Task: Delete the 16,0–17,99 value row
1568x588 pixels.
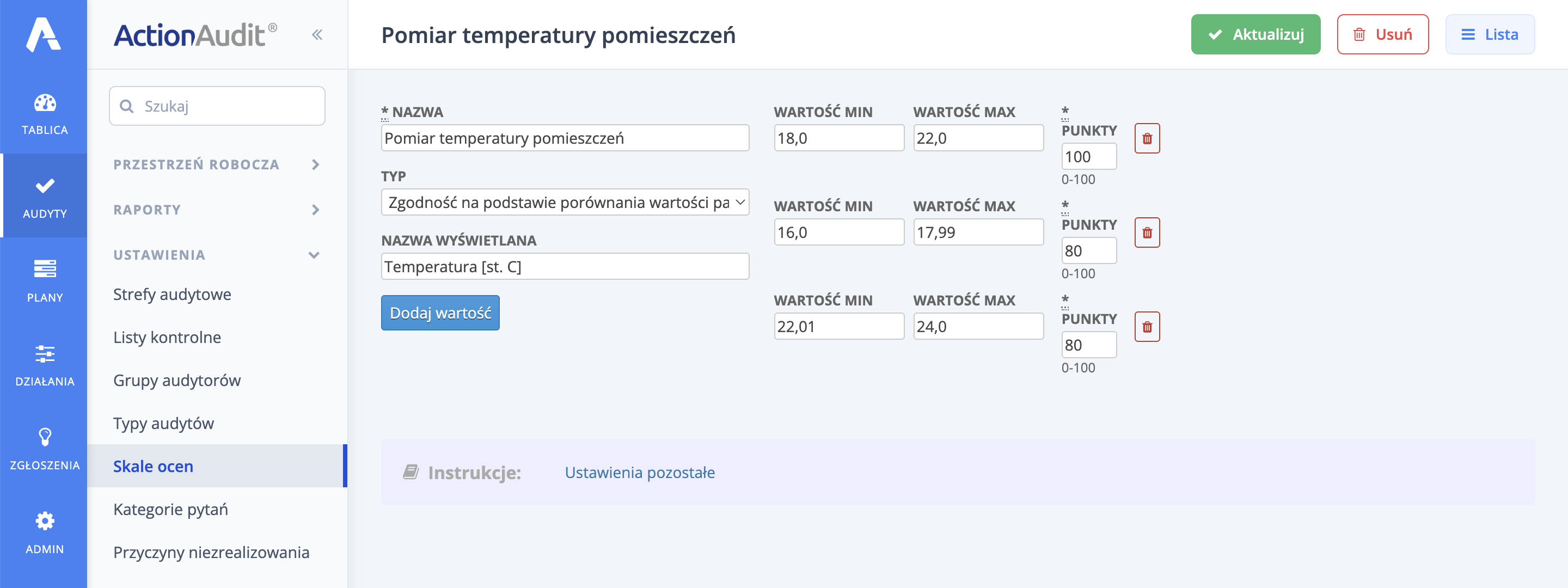Action: click(1146, 232)
